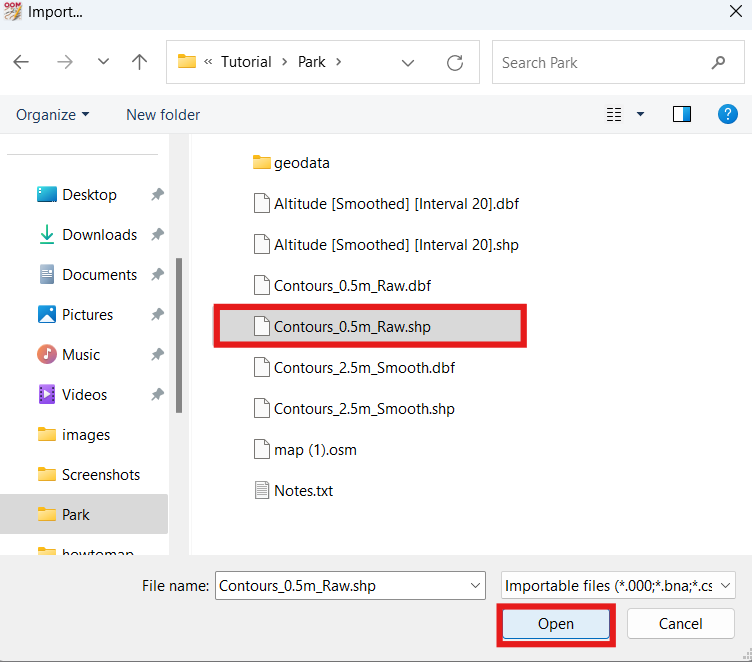The image size is (752, 662).
Task: Click the Search Park input field
Action: [600, 62]
